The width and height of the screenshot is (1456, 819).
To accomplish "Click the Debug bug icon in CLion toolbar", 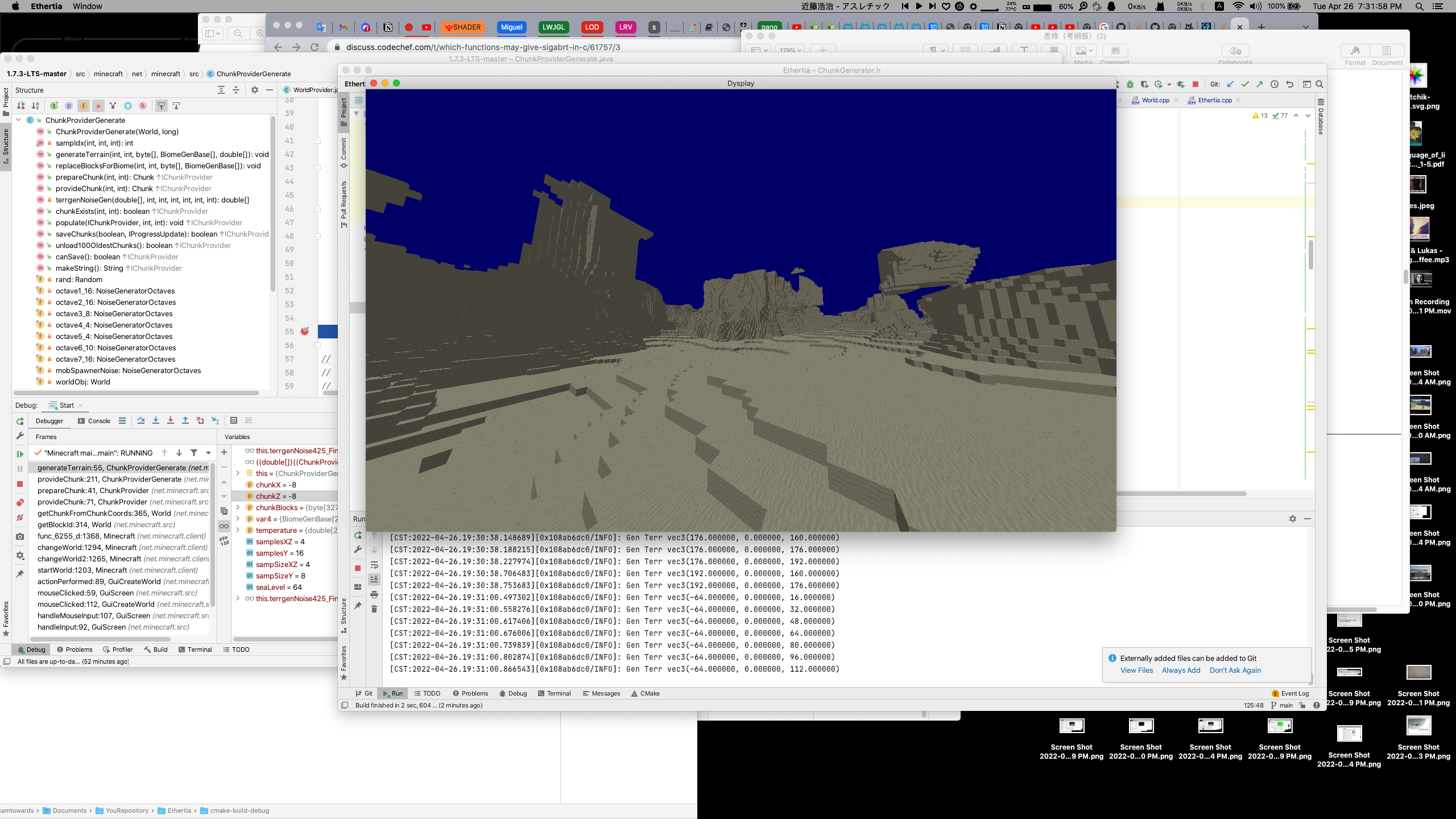I will [1130, 84].
